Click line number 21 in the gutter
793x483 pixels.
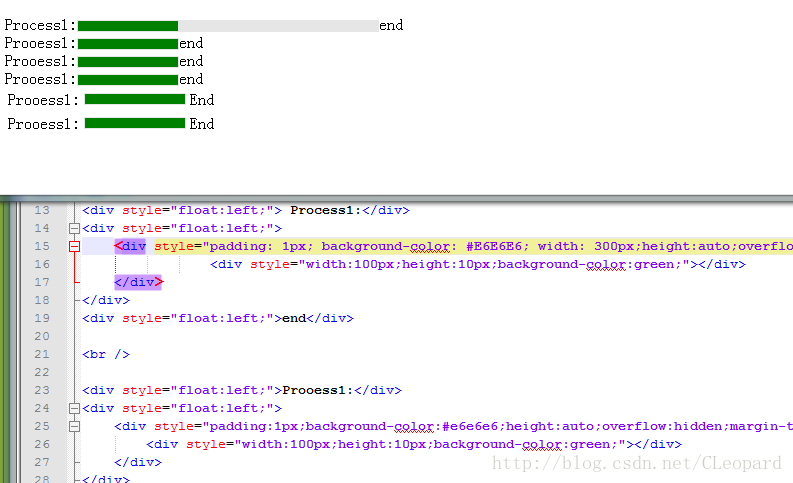point(42,355)
